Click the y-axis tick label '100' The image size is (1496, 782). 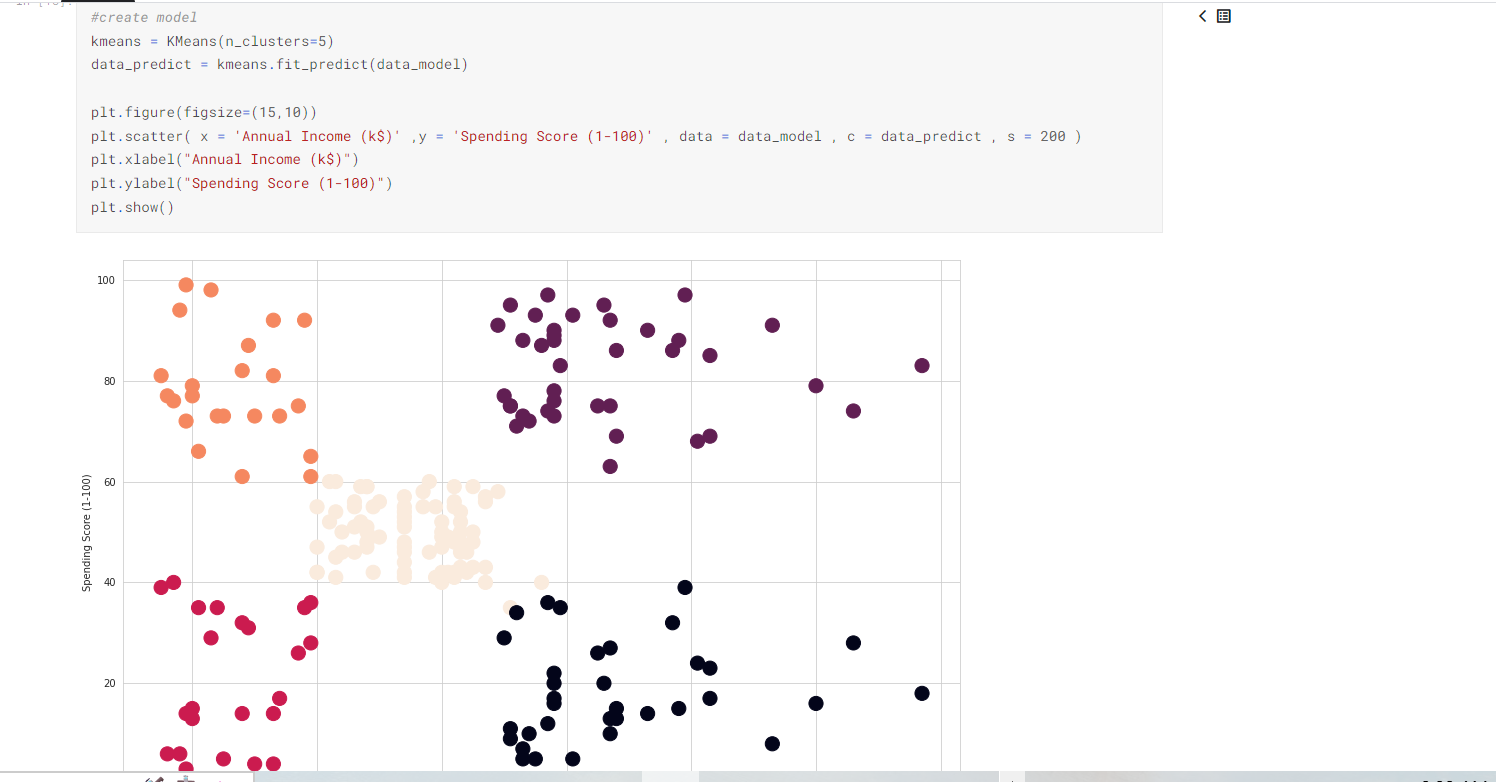click(106, 281)
